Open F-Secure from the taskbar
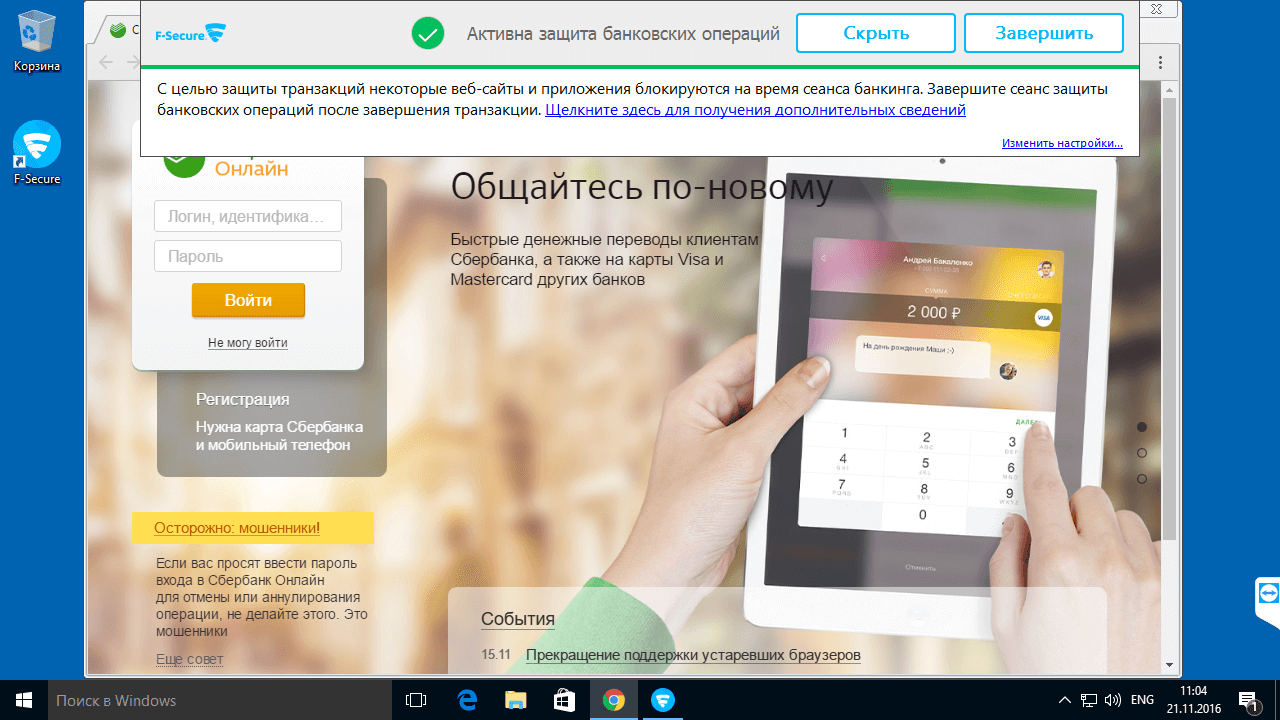 (x=662, y=700)
